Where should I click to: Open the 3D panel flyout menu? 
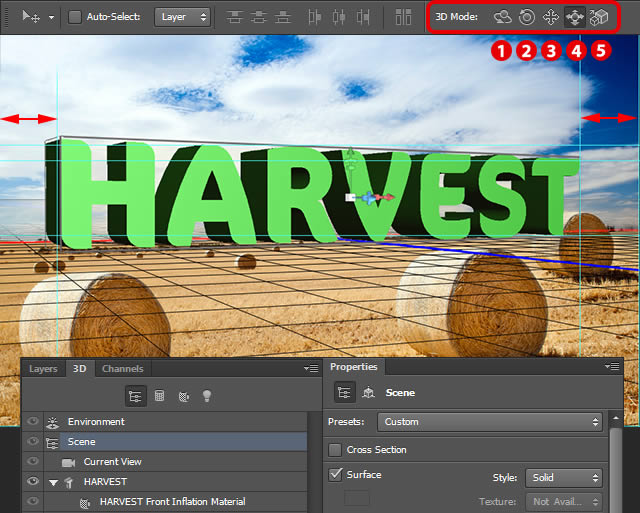pos(311,369)
